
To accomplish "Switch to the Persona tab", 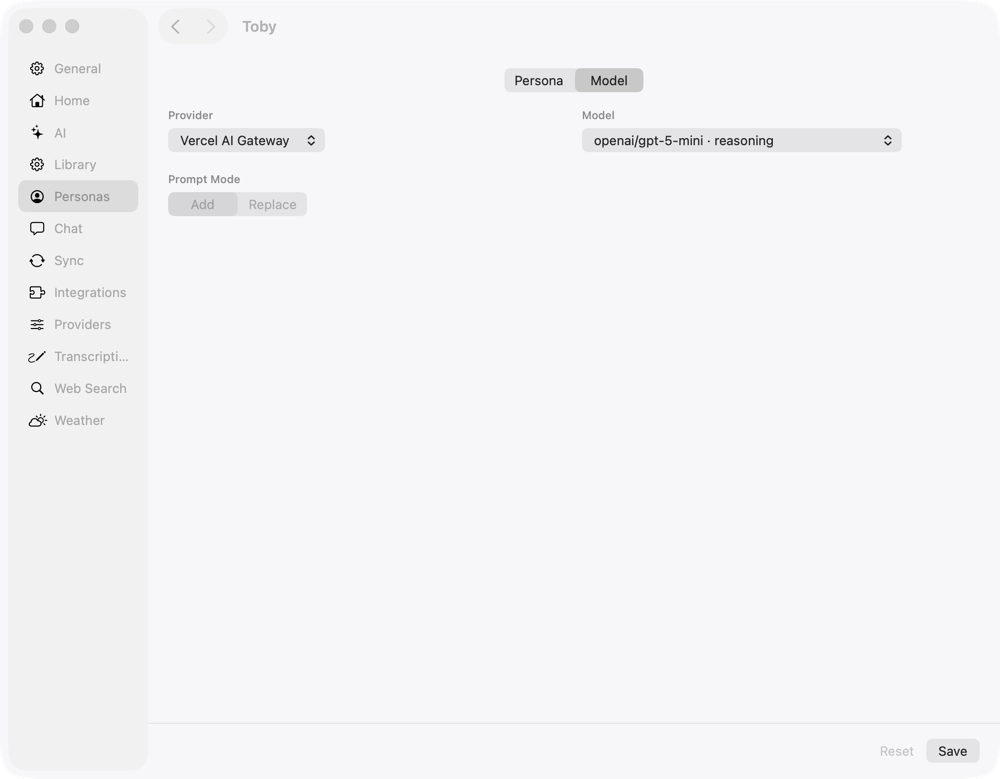I will 539,80.
